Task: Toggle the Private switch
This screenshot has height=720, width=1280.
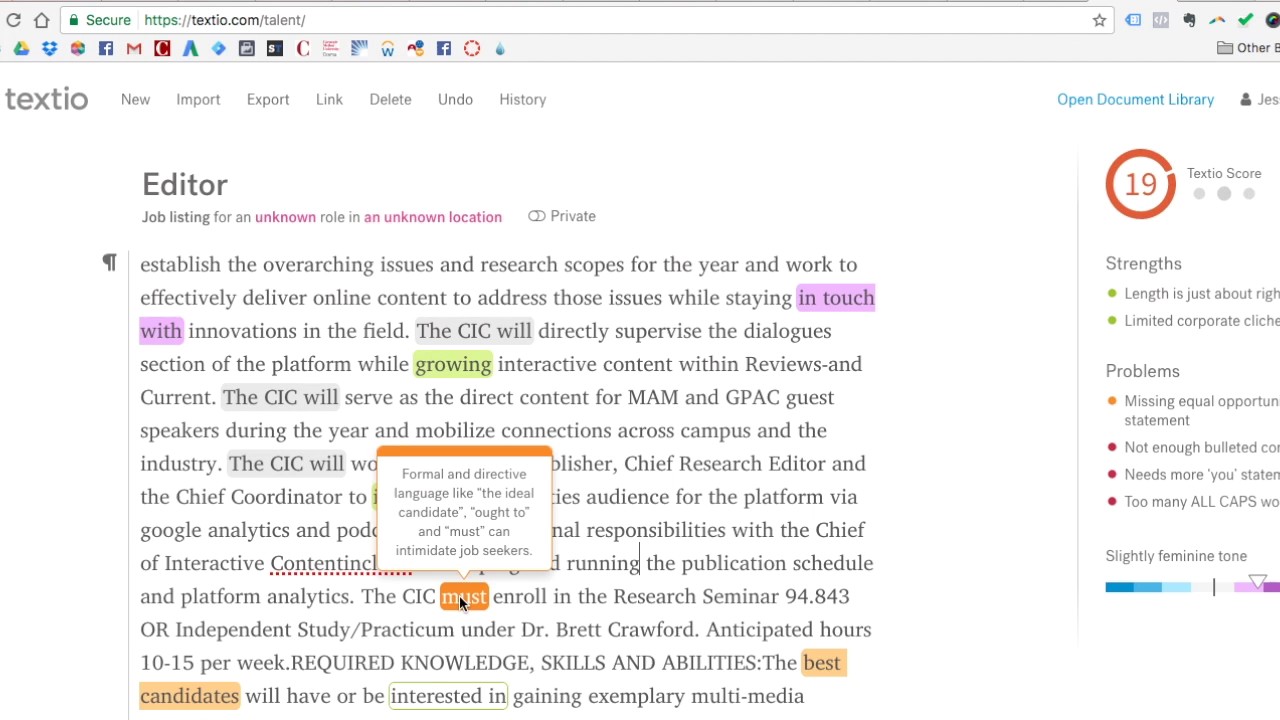Action: click(x=537, y=216)
